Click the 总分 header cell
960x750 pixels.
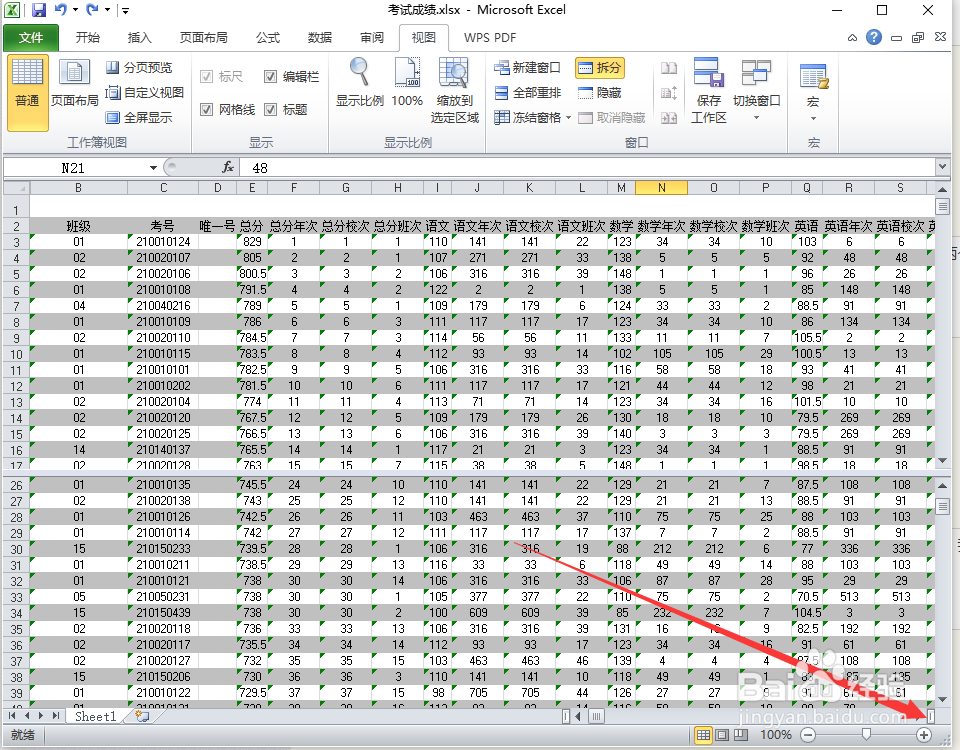pyautogui.click(x=252, y=226)
